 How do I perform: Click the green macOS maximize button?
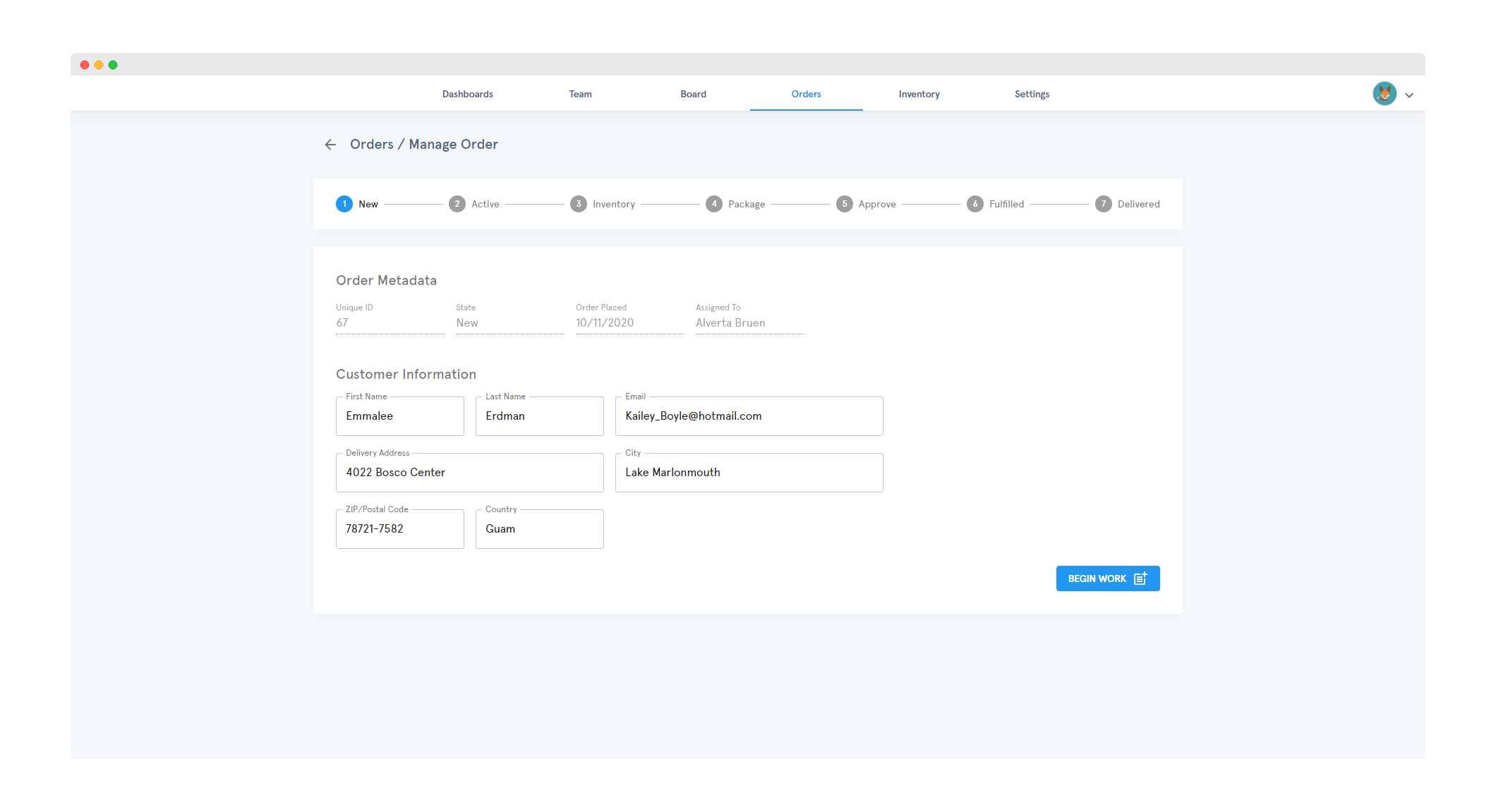113,65
